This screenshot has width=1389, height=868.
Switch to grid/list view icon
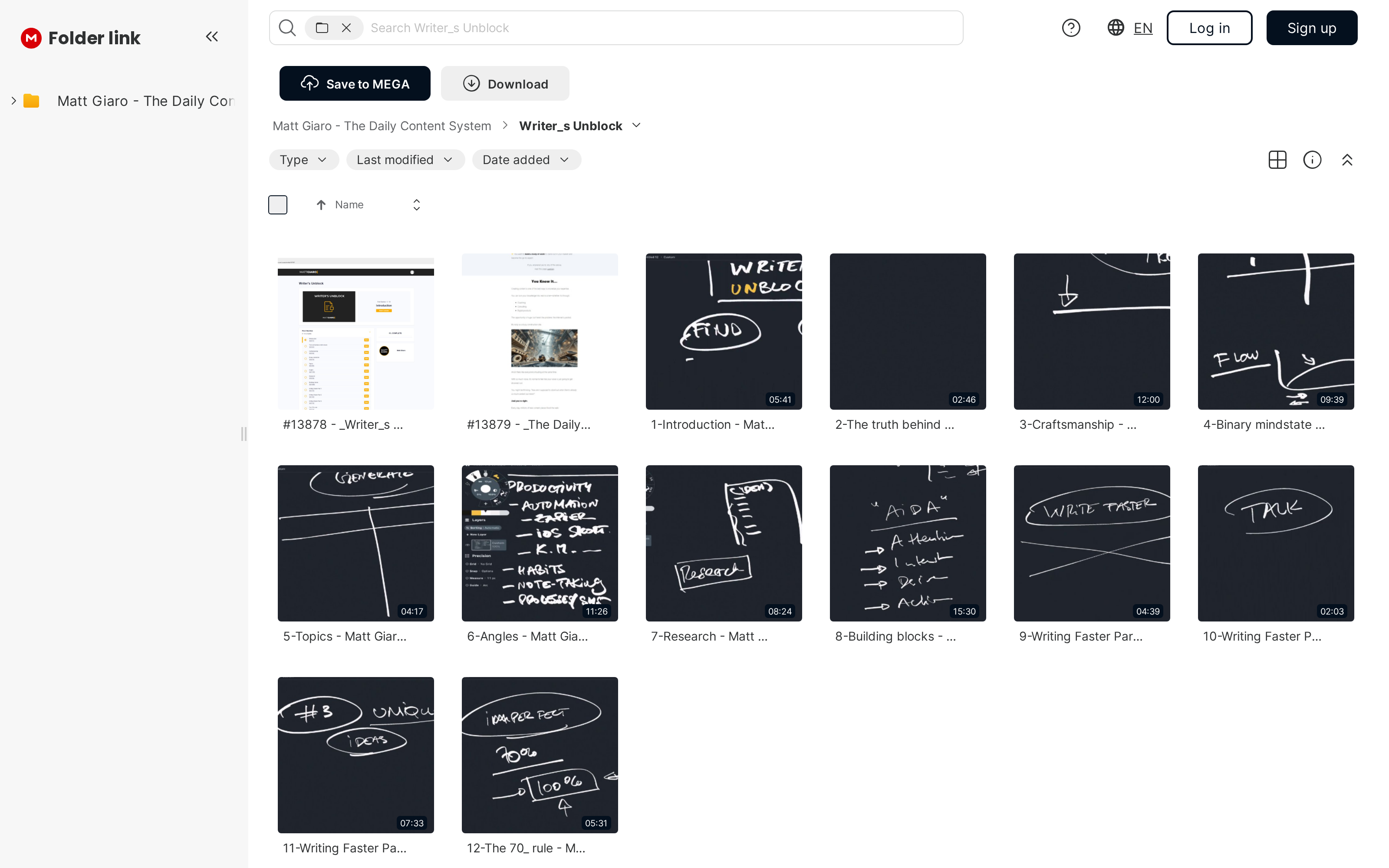pyautogui.click(x=1277, y=160)
